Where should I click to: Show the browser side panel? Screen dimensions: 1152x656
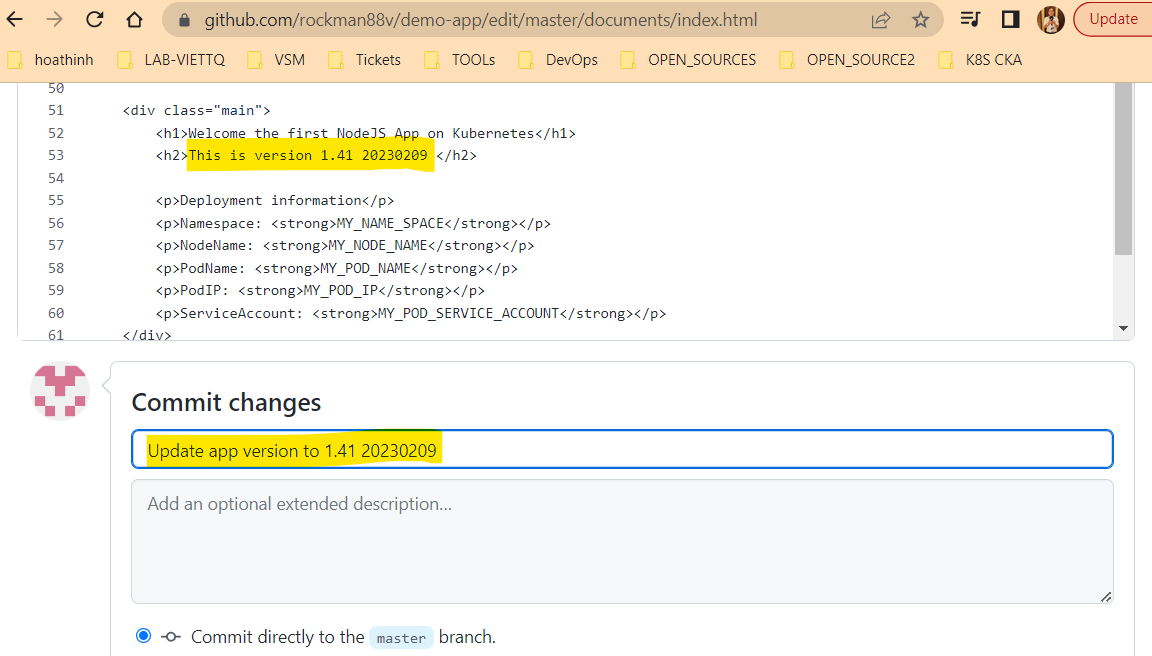tap(1010, 19)
